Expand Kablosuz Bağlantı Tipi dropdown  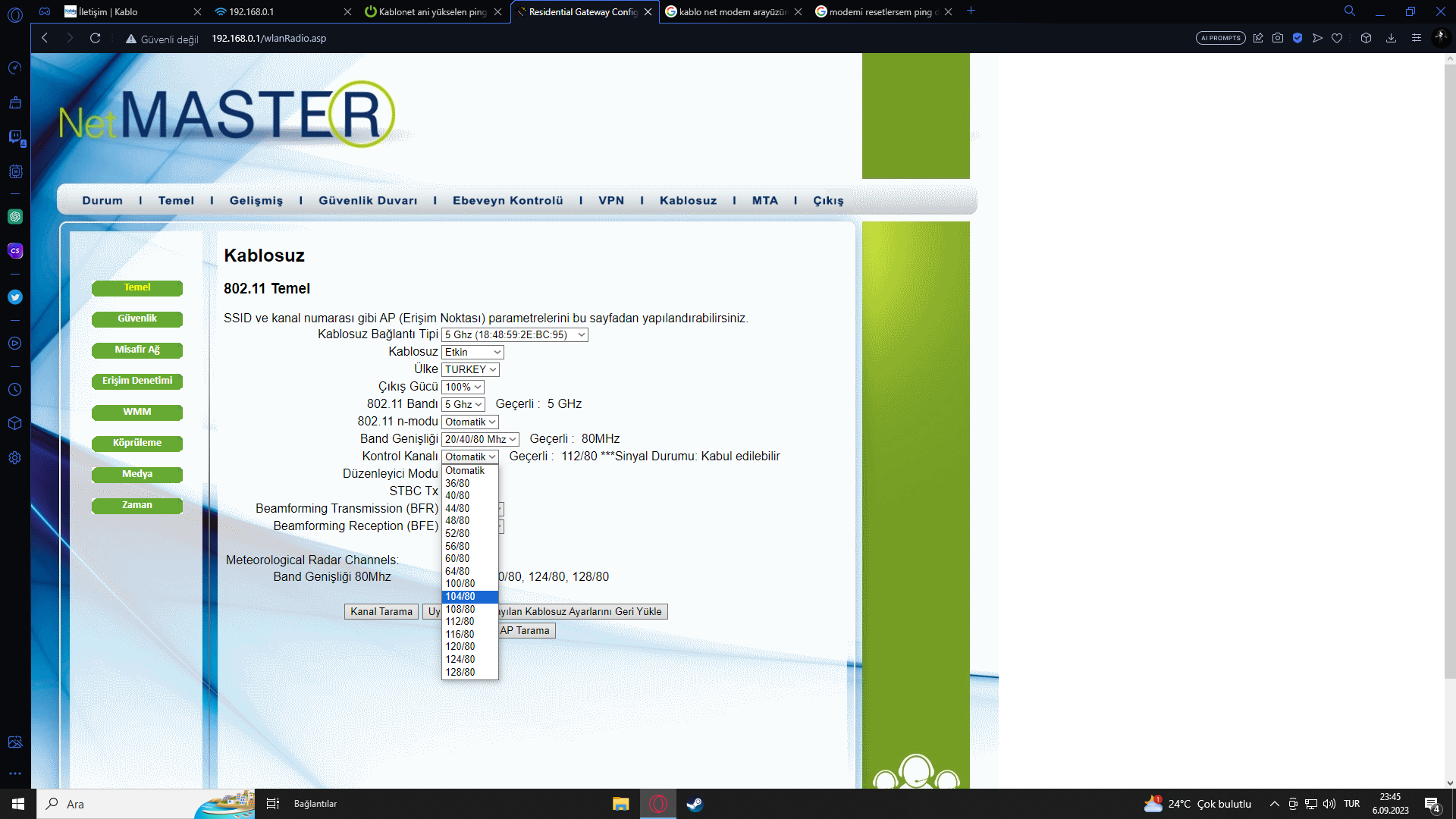point(514,334)
